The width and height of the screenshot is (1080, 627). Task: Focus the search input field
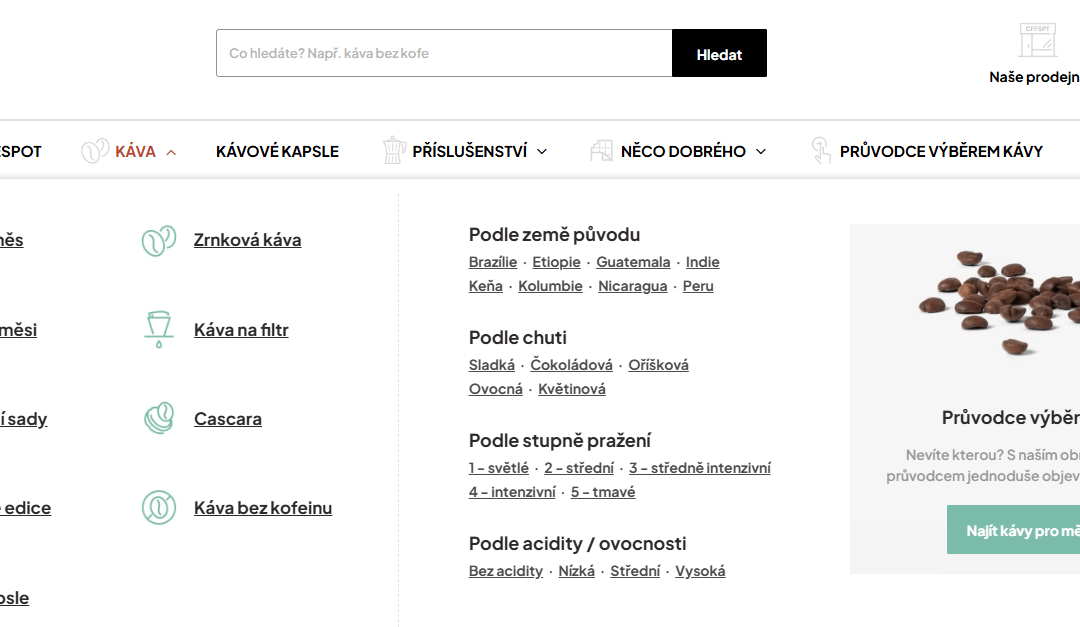(x=444, y=53)
